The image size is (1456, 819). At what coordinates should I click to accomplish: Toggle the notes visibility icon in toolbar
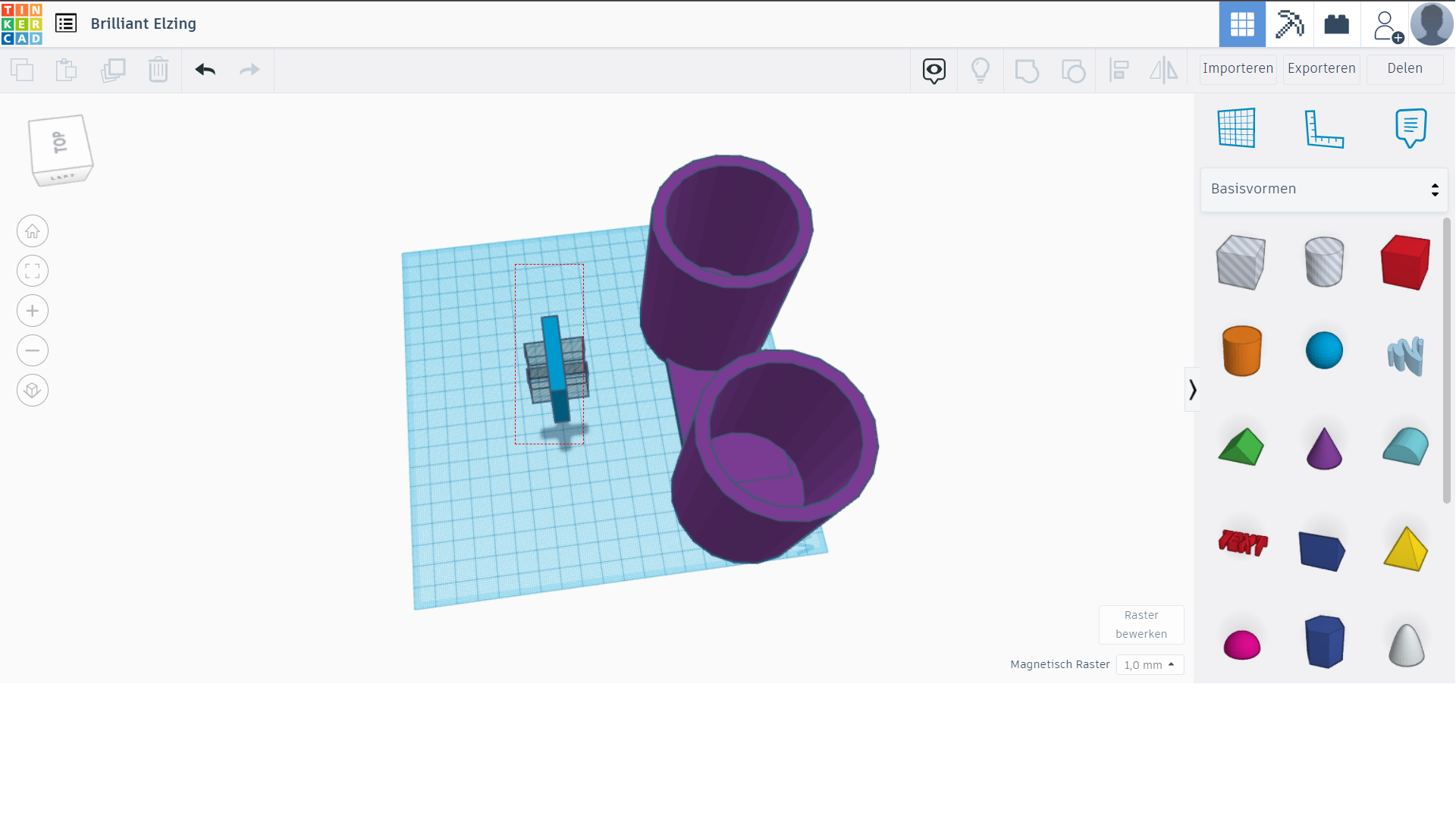934,71
